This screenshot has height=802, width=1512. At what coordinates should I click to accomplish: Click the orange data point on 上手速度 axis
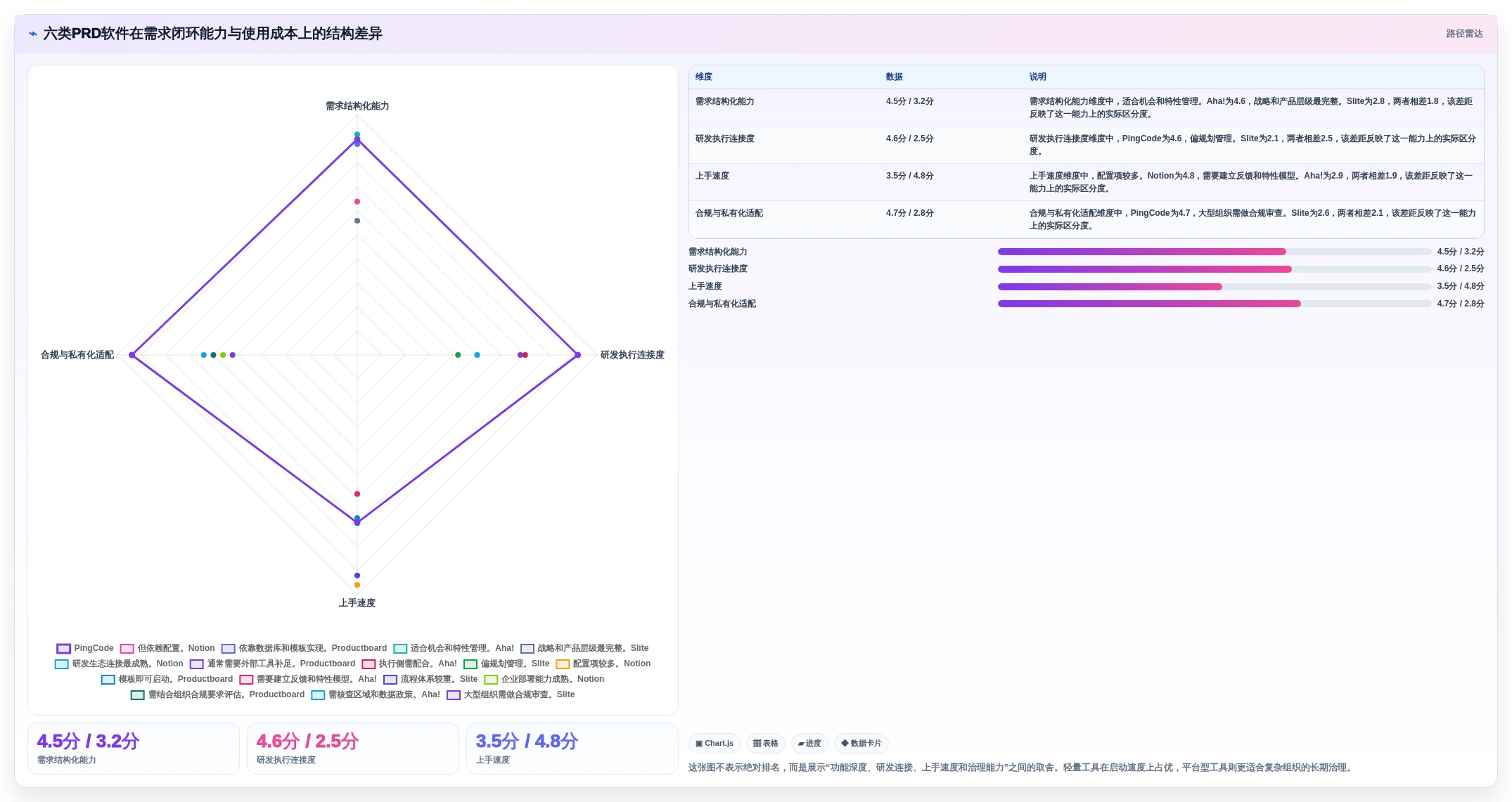(357, 585)
